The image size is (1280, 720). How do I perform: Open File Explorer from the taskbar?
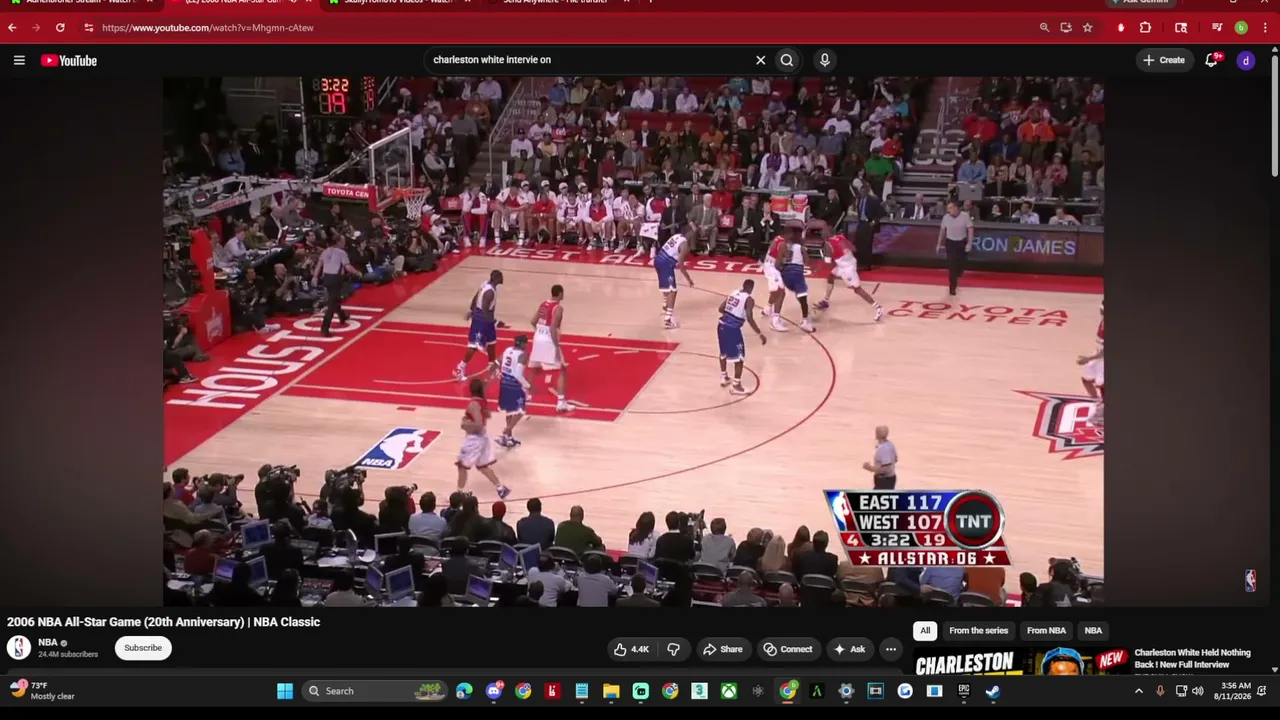[611, 691]
